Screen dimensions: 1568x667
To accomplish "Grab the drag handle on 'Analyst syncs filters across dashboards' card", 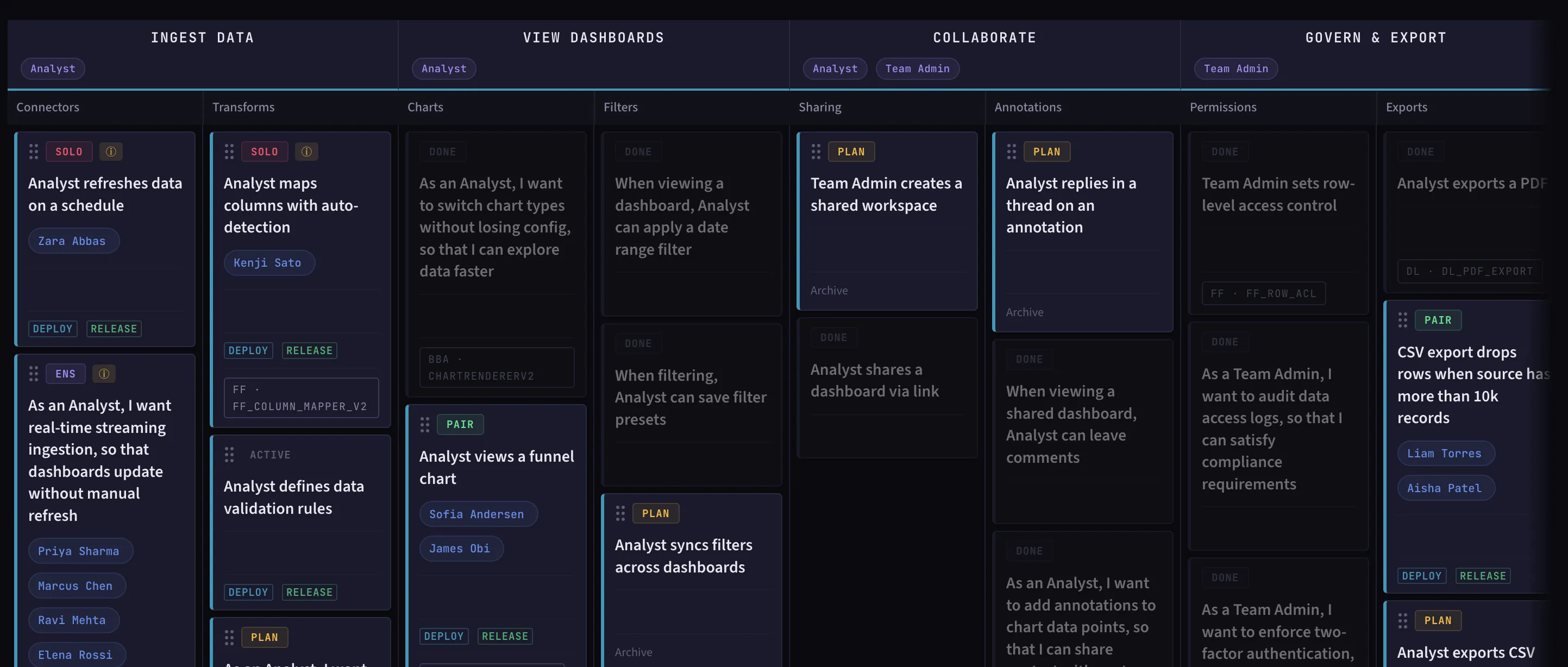I will click(x=620, y=513).
